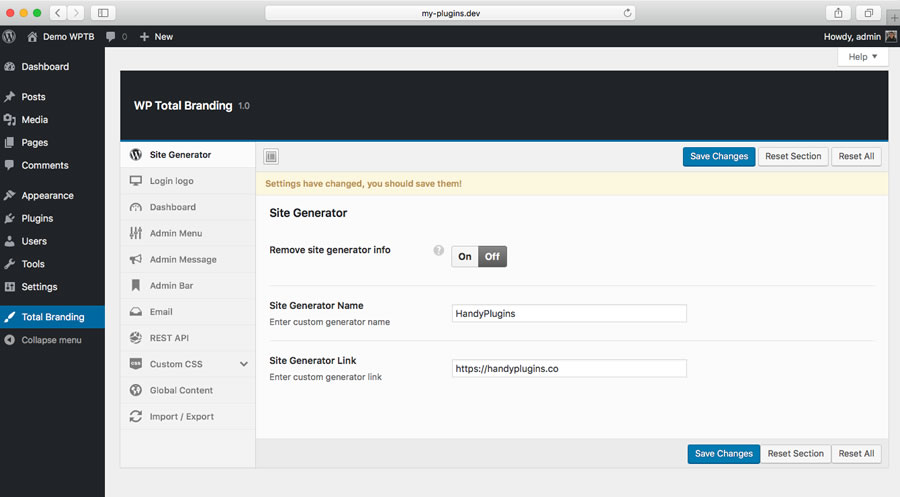Click help question mark beside Remove site generator

(439, 250)
